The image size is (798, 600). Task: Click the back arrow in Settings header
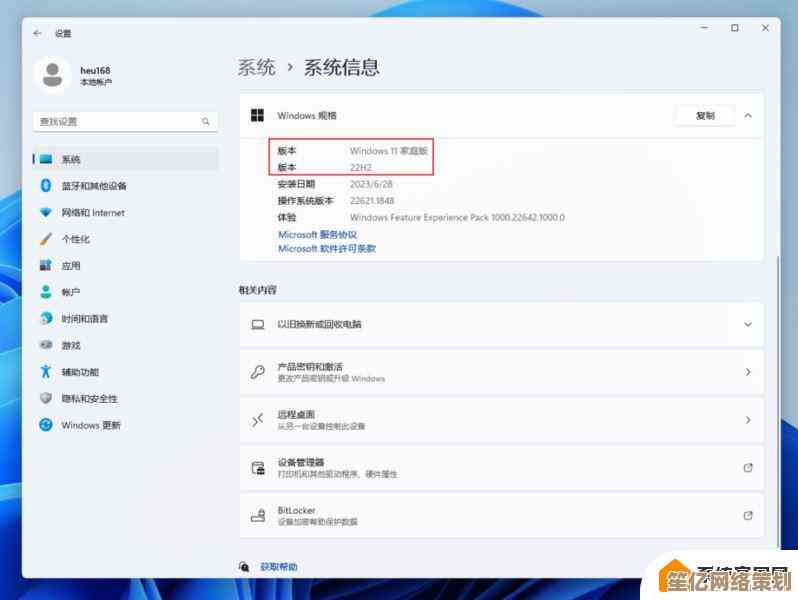[38, 33]
